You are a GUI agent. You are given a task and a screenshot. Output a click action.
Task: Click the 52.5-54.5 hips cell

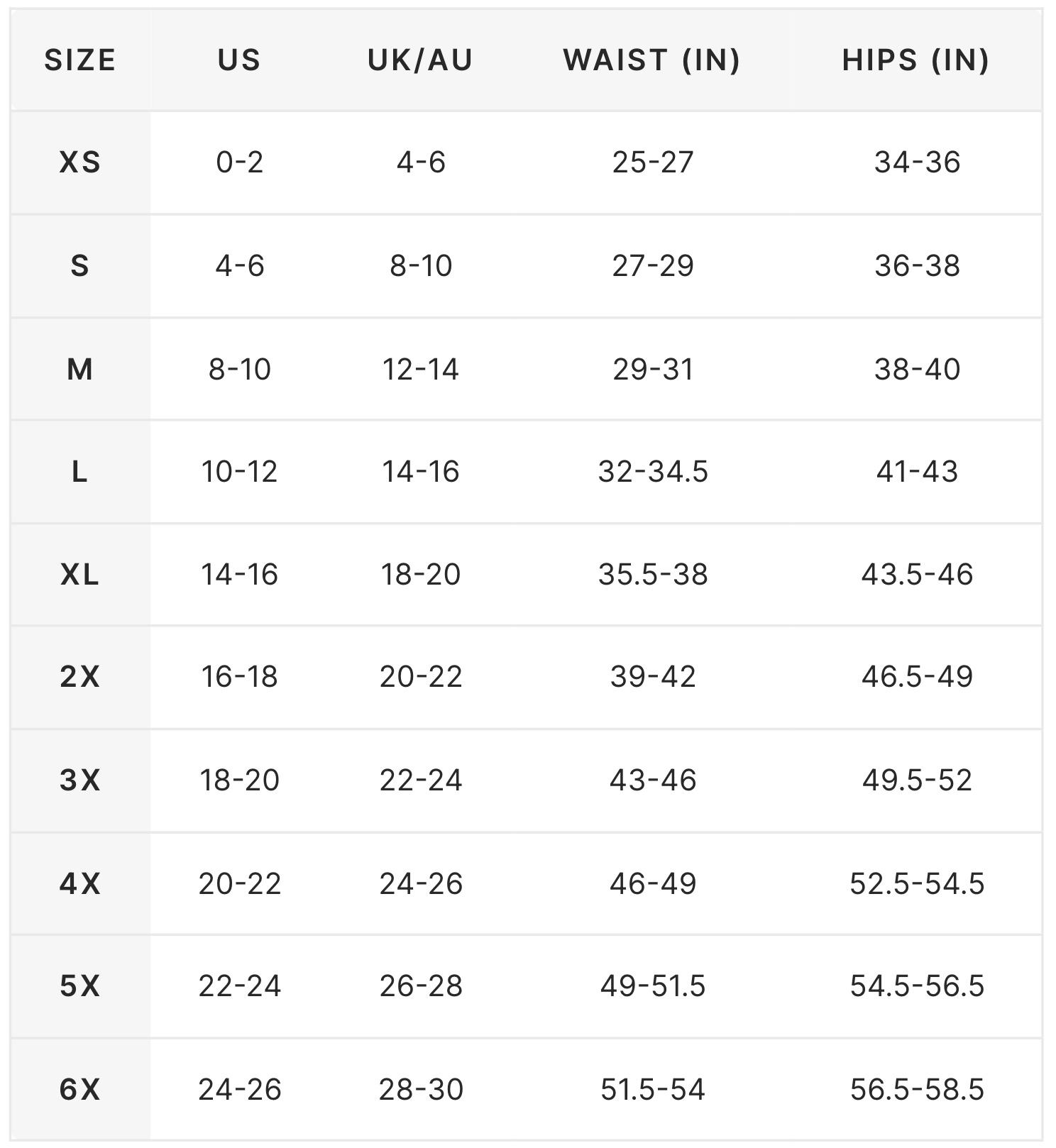pyautogui.click(x=917, y=884)
